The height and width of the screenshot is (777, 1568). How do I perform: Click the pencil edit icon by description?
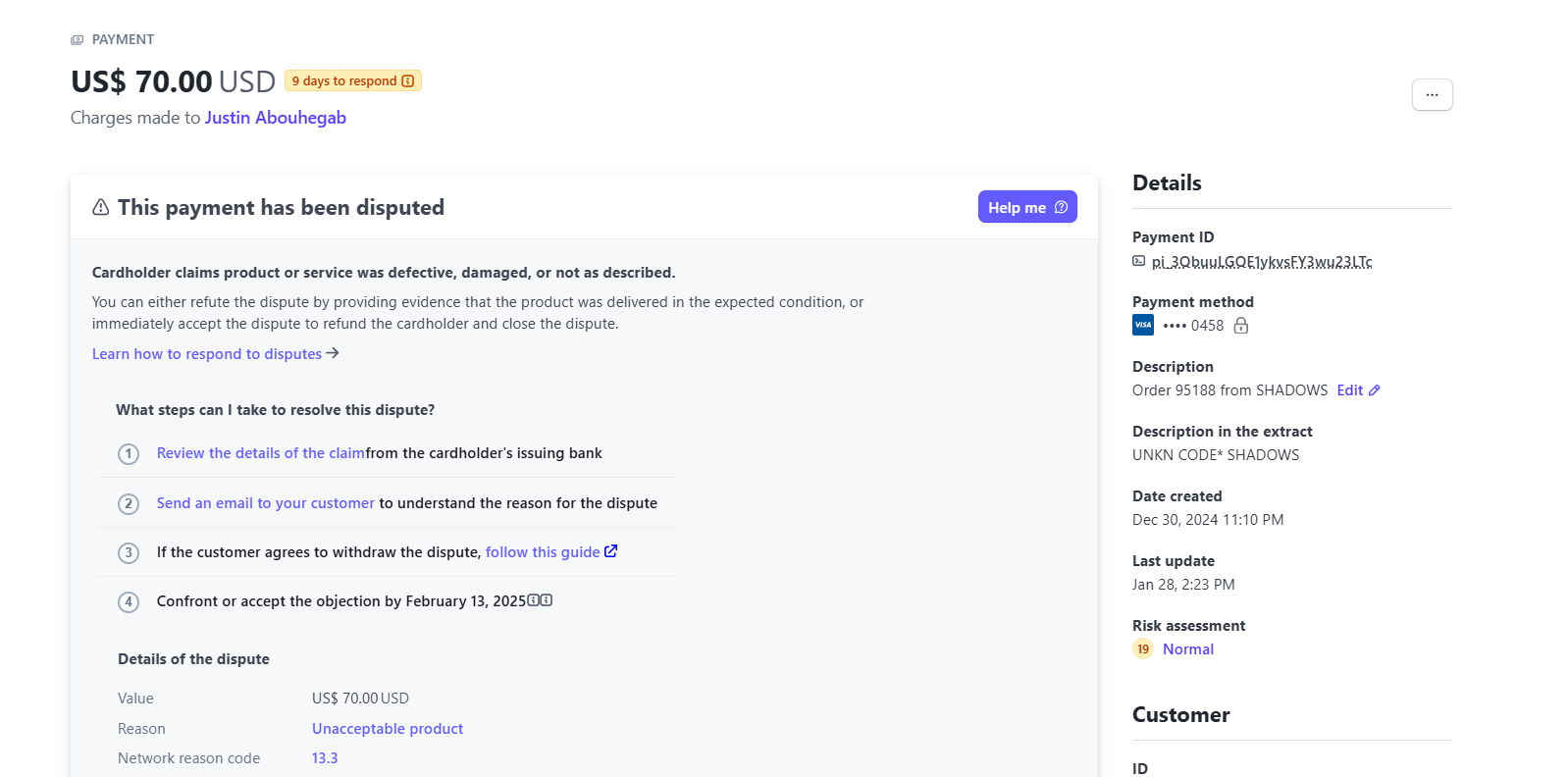coord(1375,390)
